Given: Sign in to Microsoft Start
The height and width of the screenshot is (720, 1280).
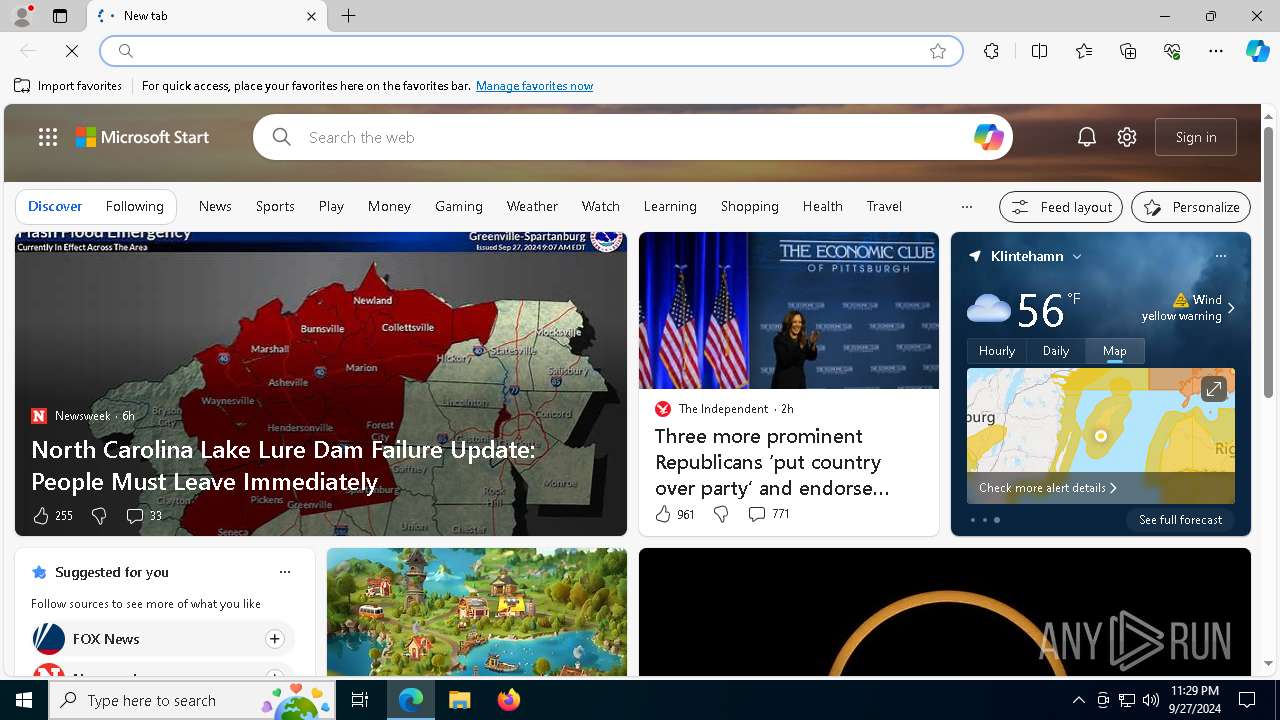Looking at the screenshot, I should (x=1196, y=137).
